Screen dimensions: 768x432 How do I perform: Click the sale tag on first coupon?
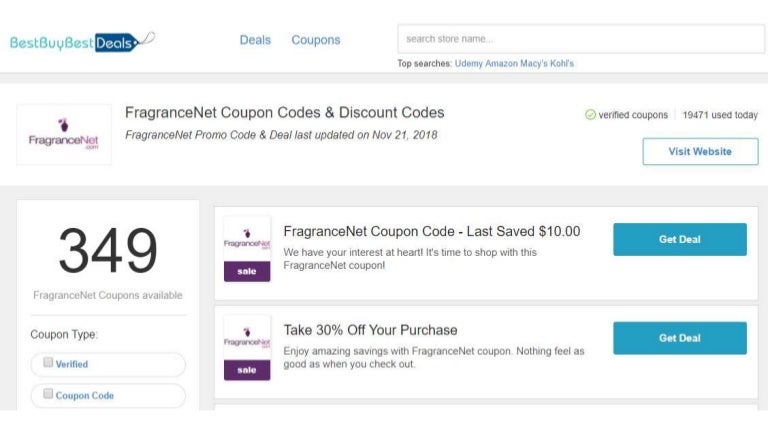[247, 271]
